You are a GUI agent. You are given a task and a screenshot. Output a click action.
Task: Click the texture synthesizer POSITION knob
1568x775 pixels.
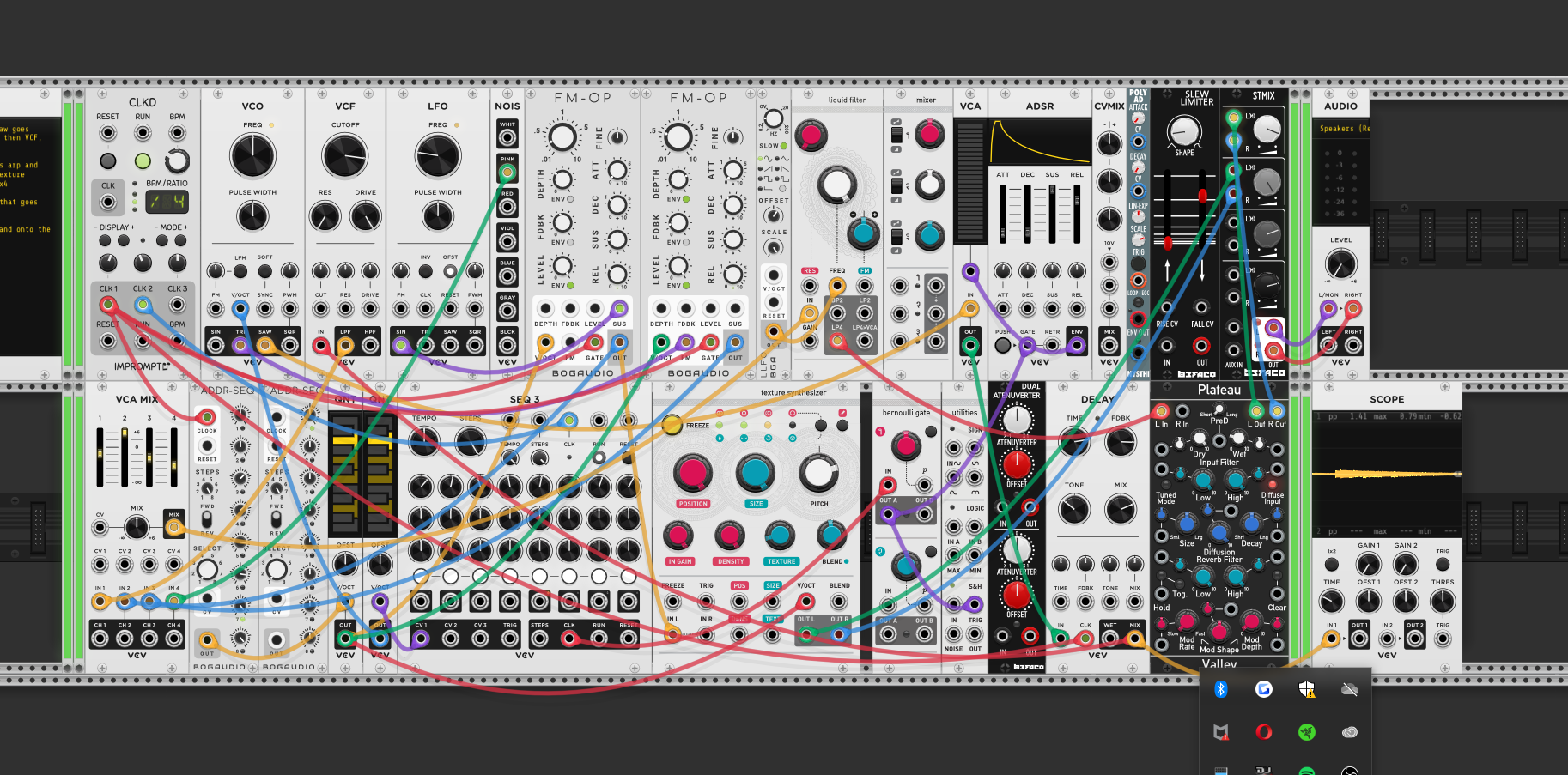[x=692, y=473]
